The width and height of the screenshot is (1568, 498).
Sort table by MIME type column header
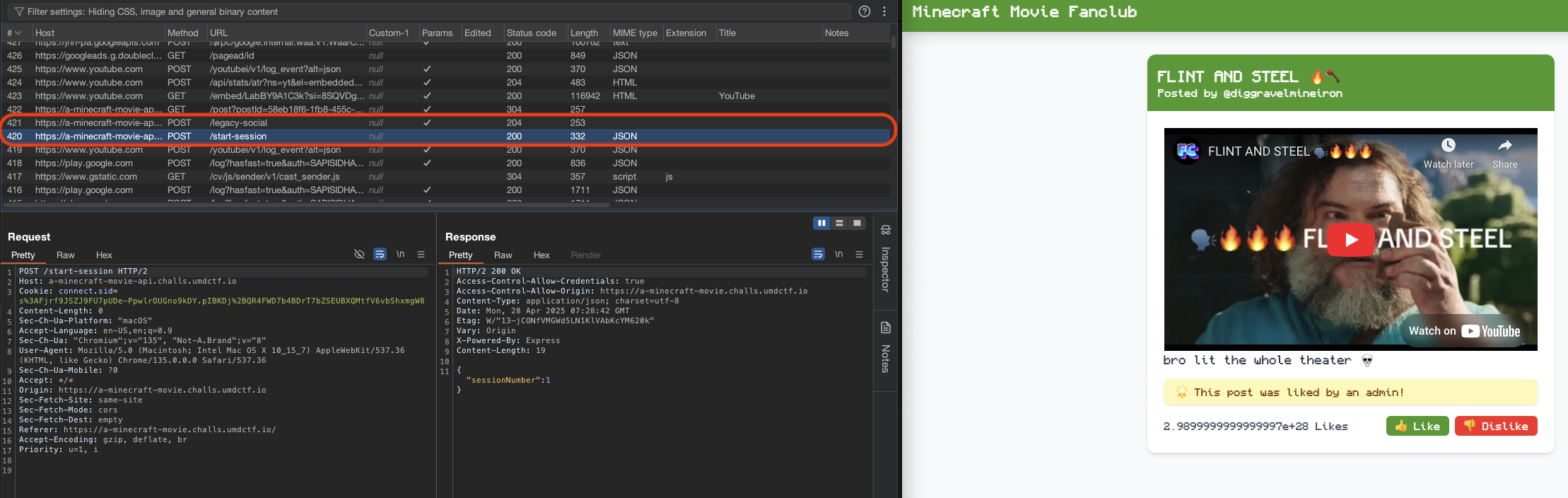click(635, 33)
